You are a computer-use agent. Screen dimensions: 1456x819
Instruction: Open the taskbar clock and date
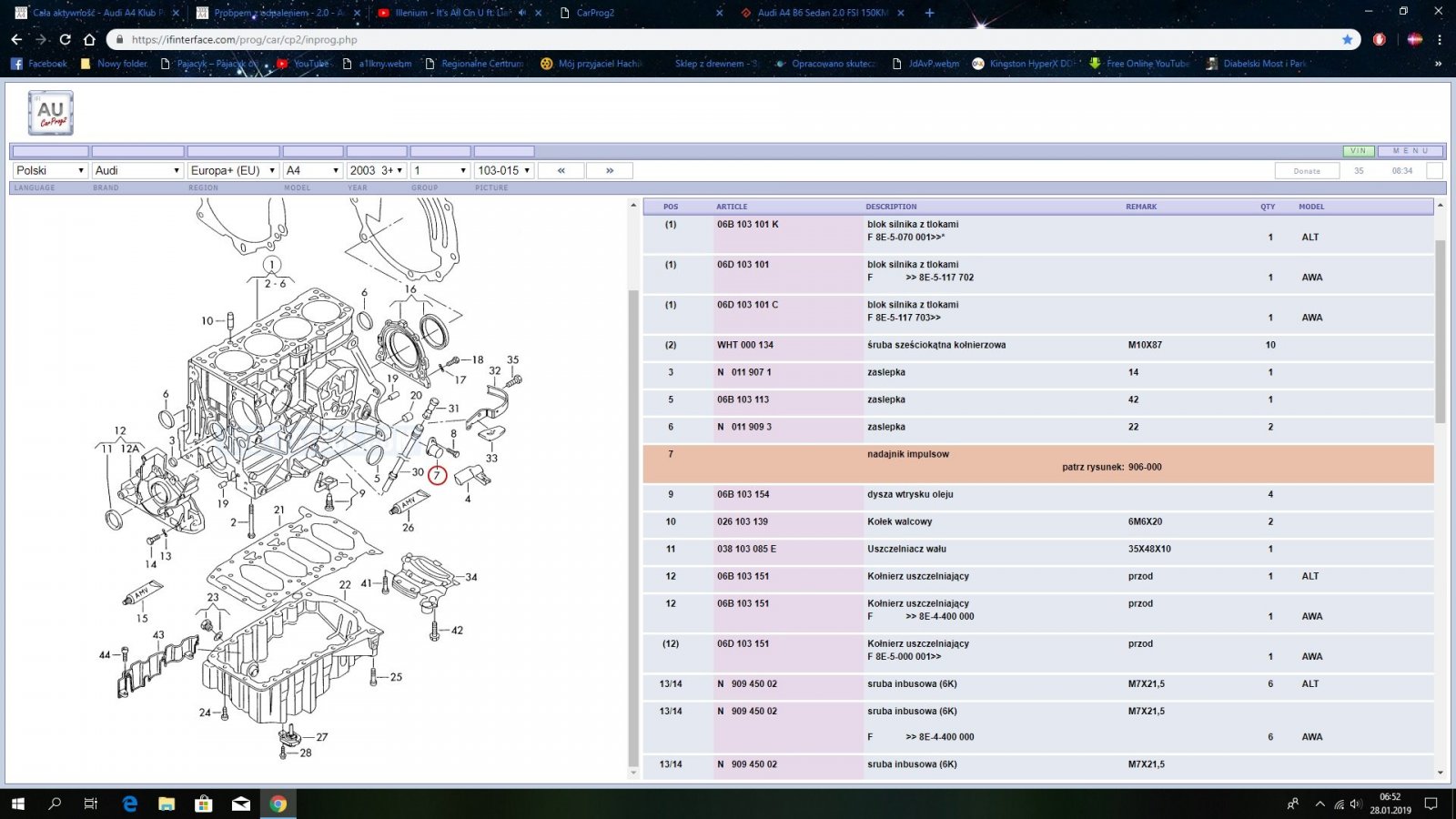(1390, 804)
